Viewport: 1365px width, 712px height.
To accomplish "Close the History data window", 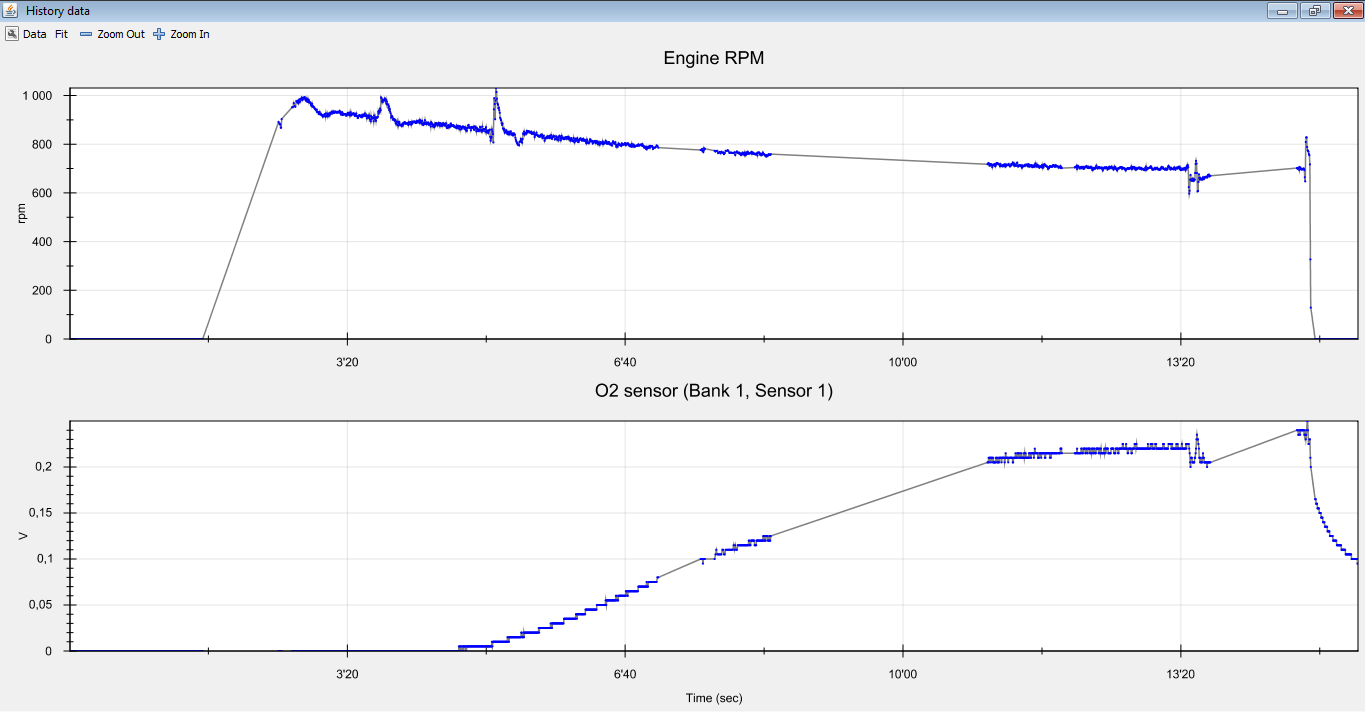I will pos(1345,11).
